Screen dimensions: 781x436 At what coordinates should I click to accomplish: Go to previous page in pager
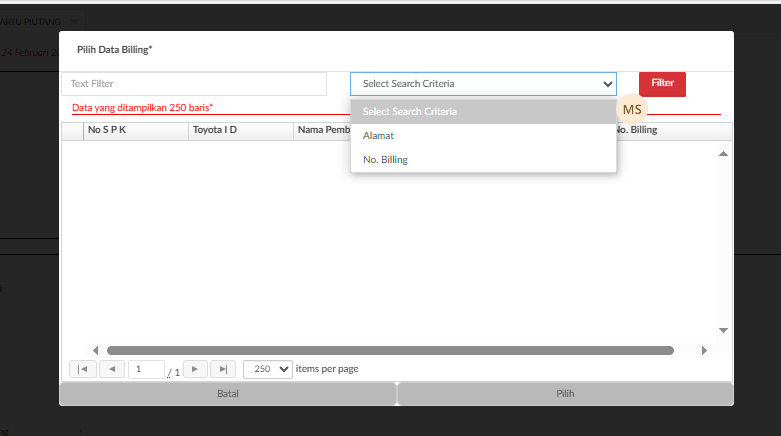(x=112, y=369)
